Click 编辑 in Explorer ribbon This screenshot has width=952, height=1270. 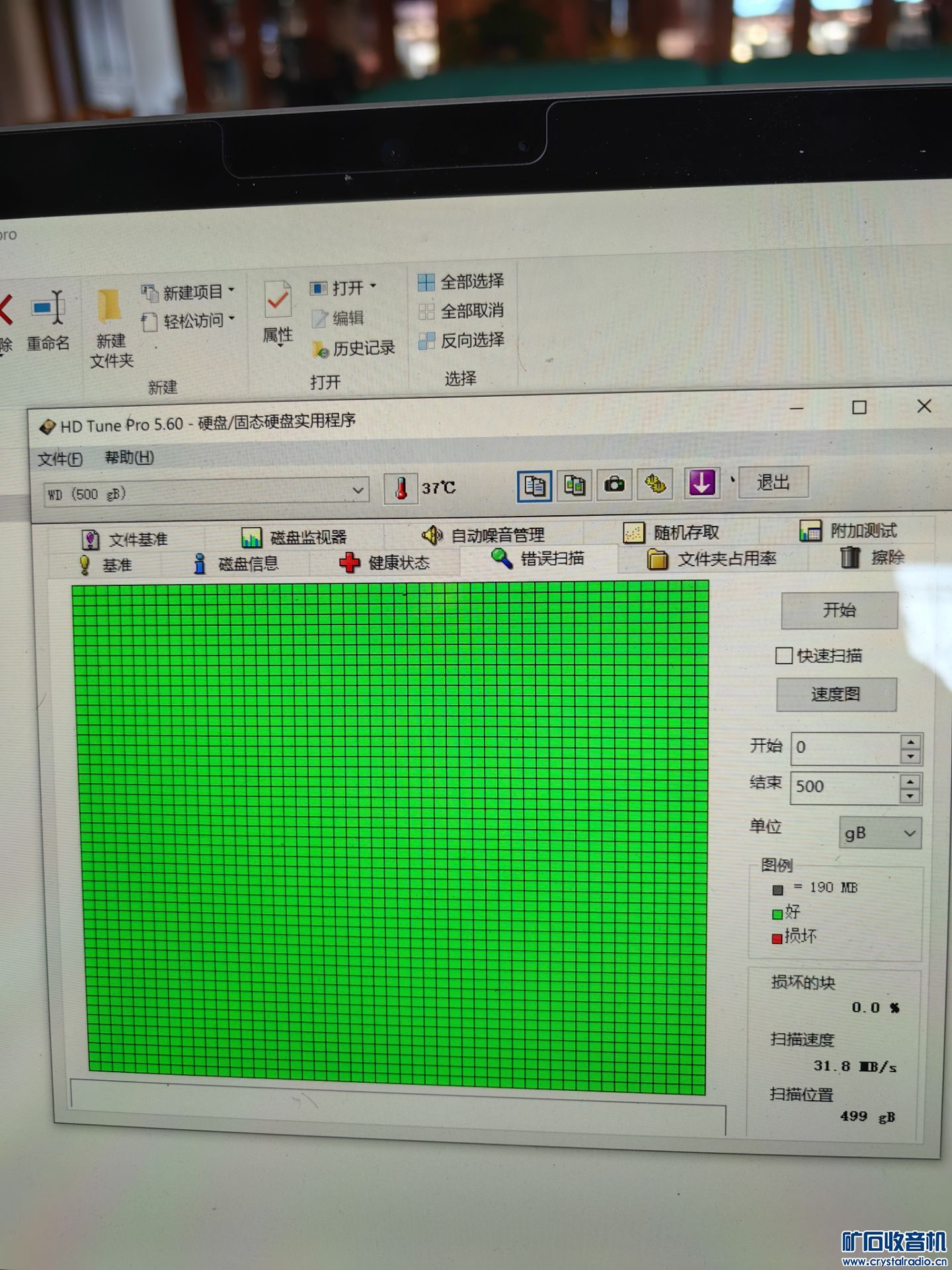click(x=338, y=318)
